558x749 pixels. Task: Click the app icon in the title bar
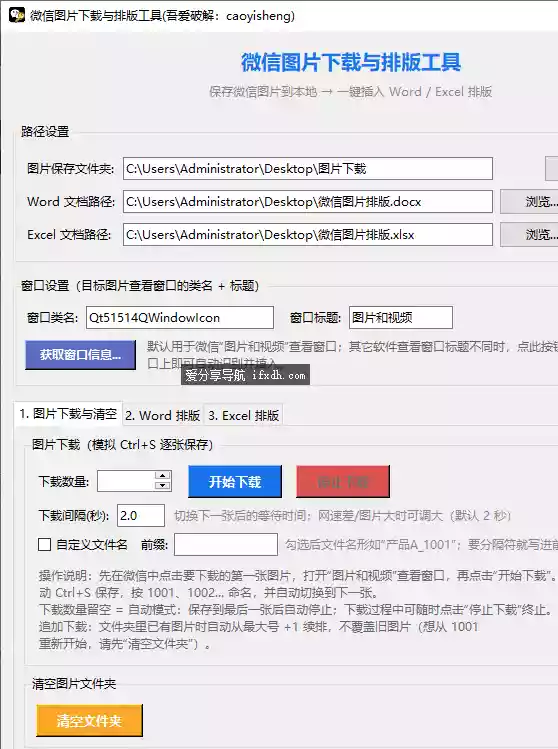pos(16,15)
